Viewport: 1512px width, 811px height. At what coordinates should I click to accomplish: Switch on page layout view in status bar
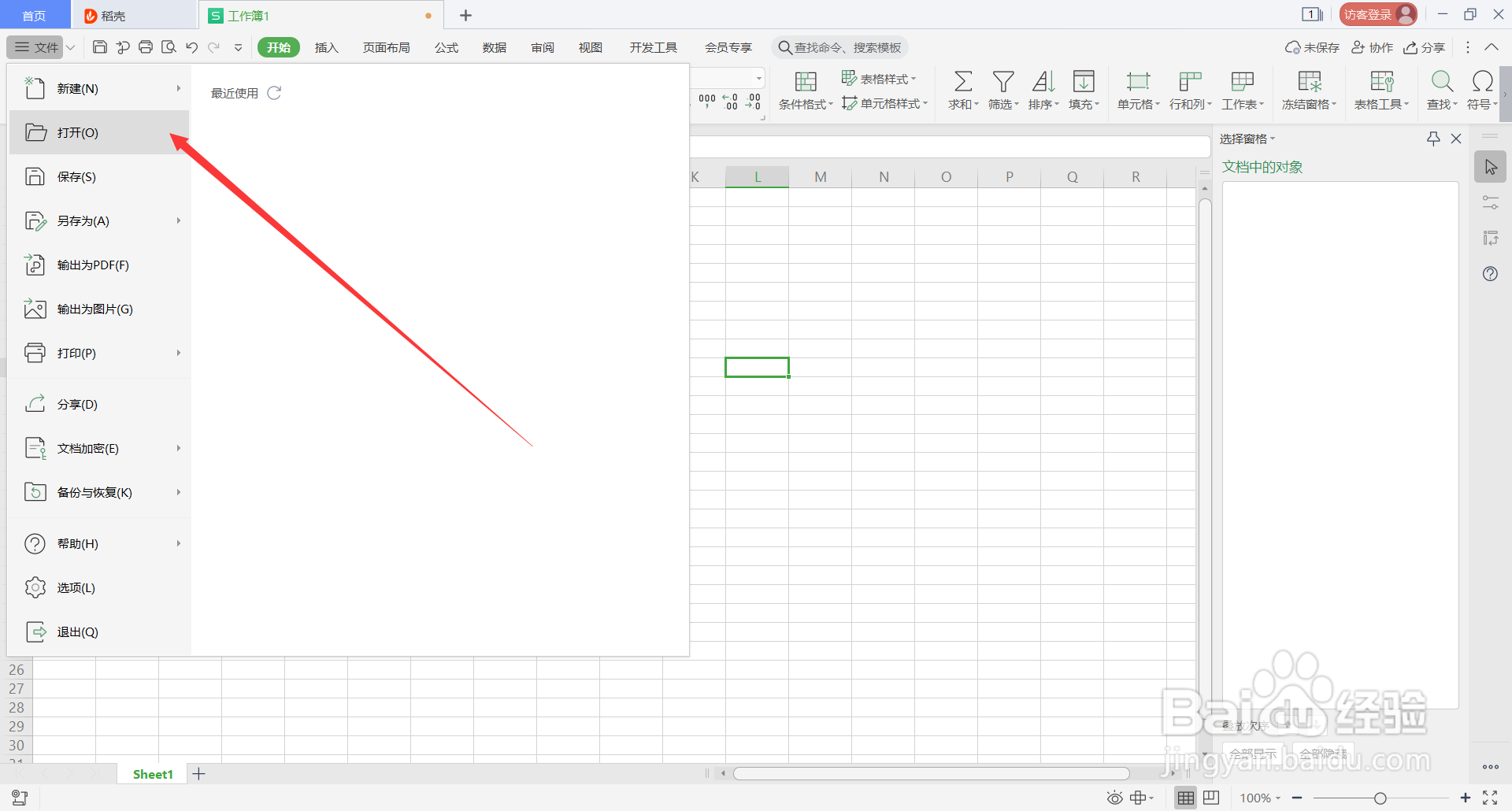(1210, 797)
